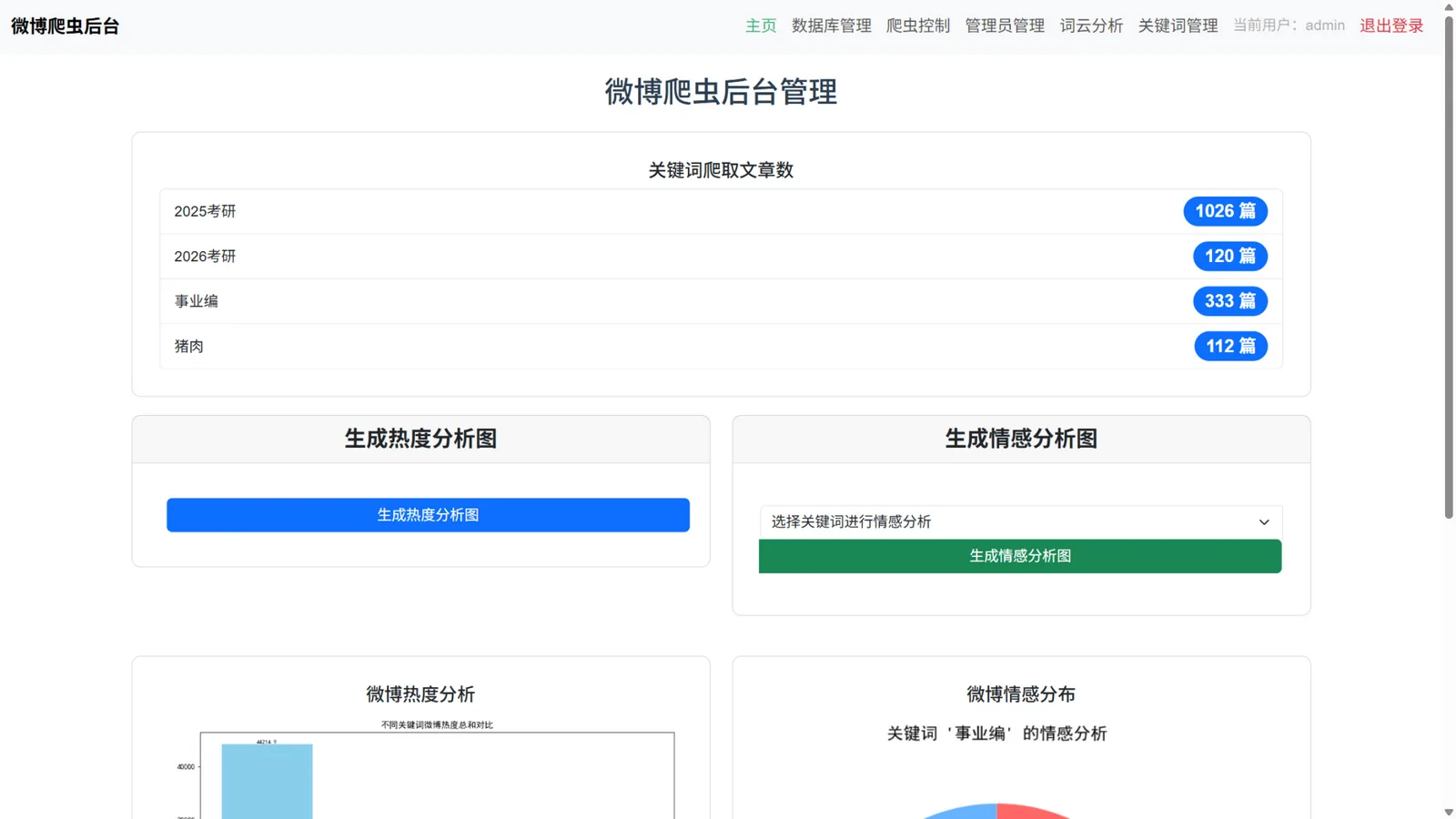
Task: Open 数据库管理 in the navigation bar
Action: point(832,25)
